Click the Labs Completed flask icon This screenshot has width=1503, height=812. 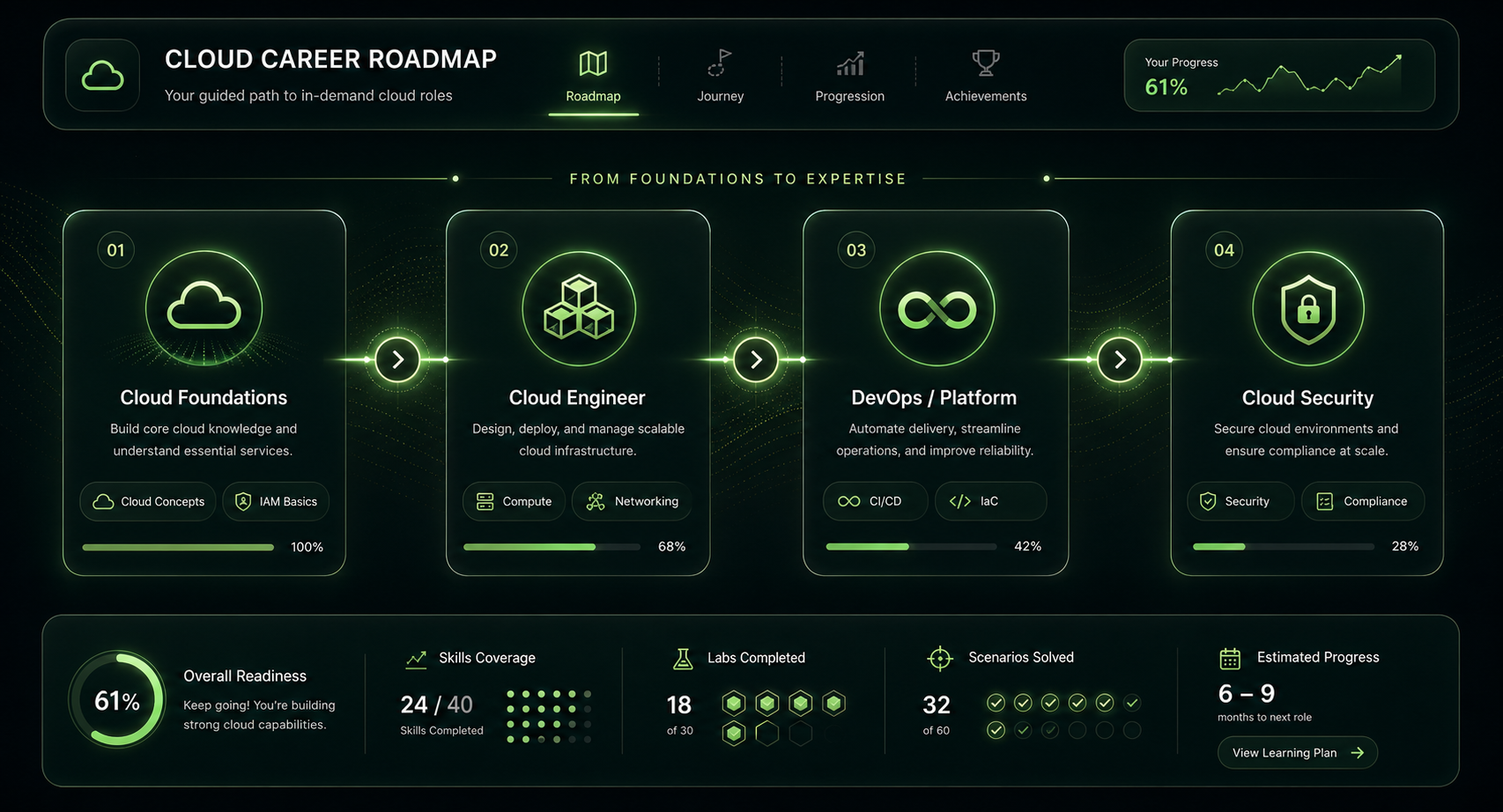click(x=683, y=658)
